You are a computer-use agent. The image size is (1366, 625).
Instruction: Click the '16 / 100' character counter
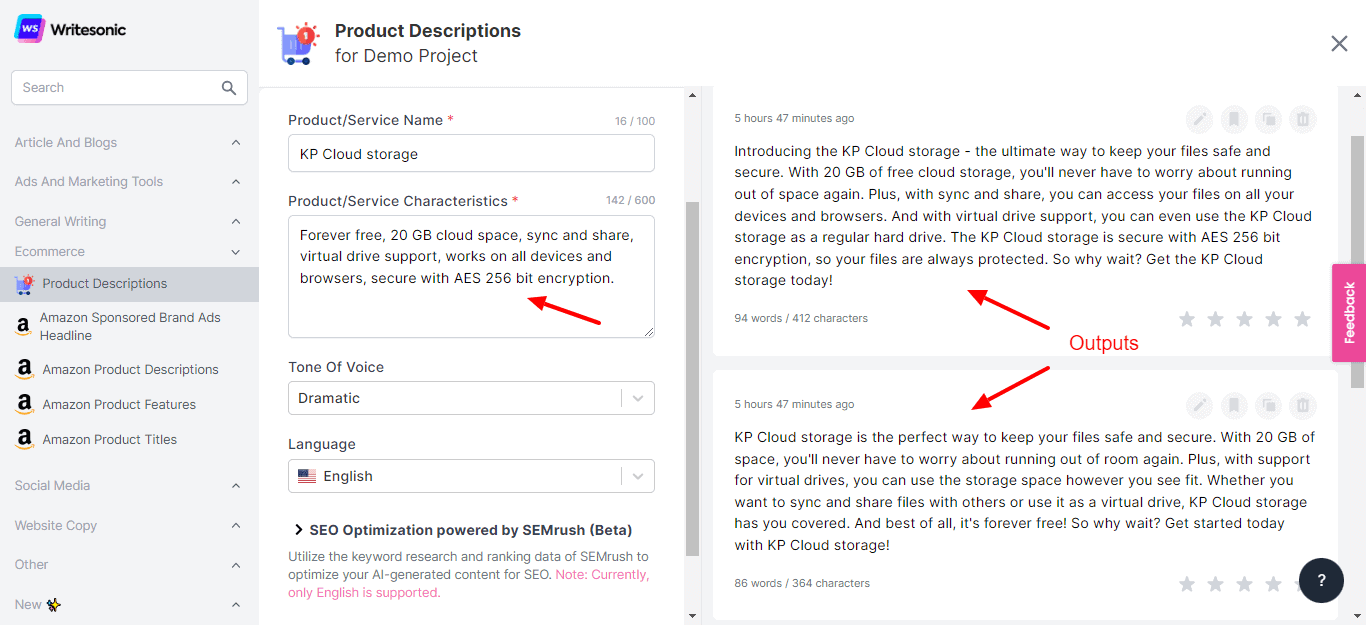pos(635,121)
